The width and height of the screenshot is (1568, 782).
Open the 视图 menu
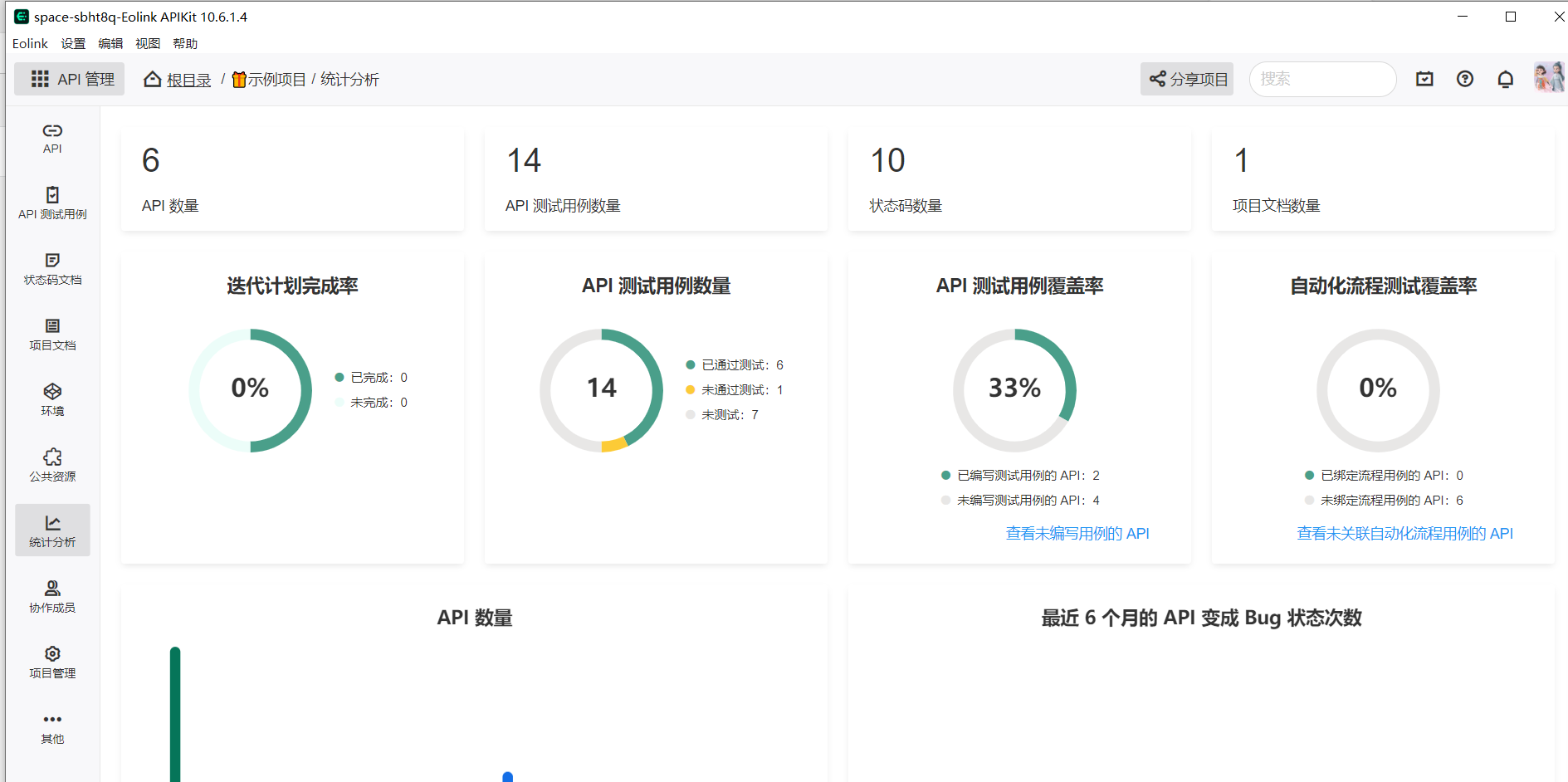tap(148, 43)
